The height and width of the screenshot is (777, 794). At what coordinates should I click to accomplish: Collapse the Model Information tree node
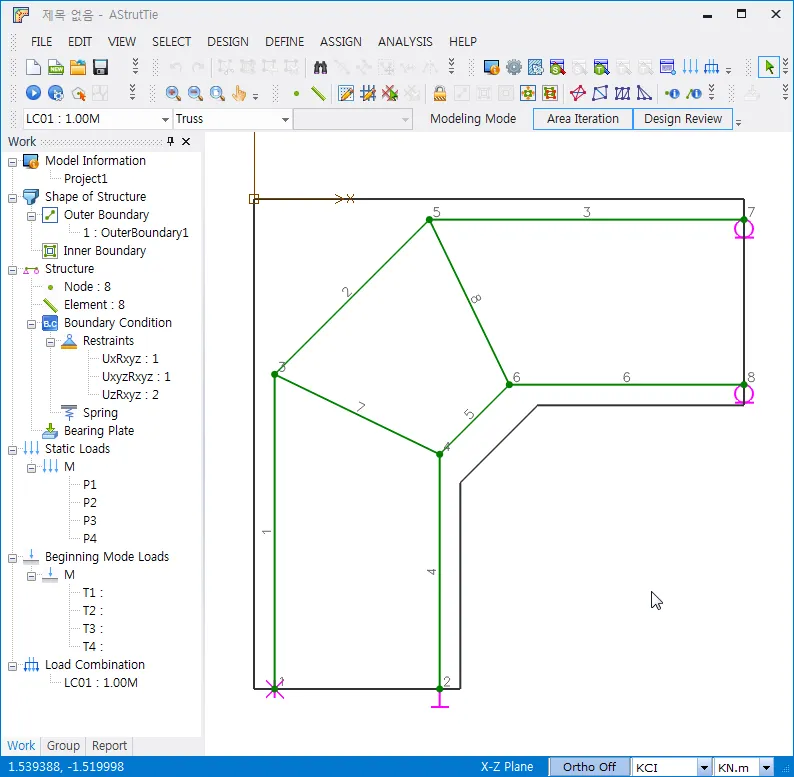coord(12,162)
